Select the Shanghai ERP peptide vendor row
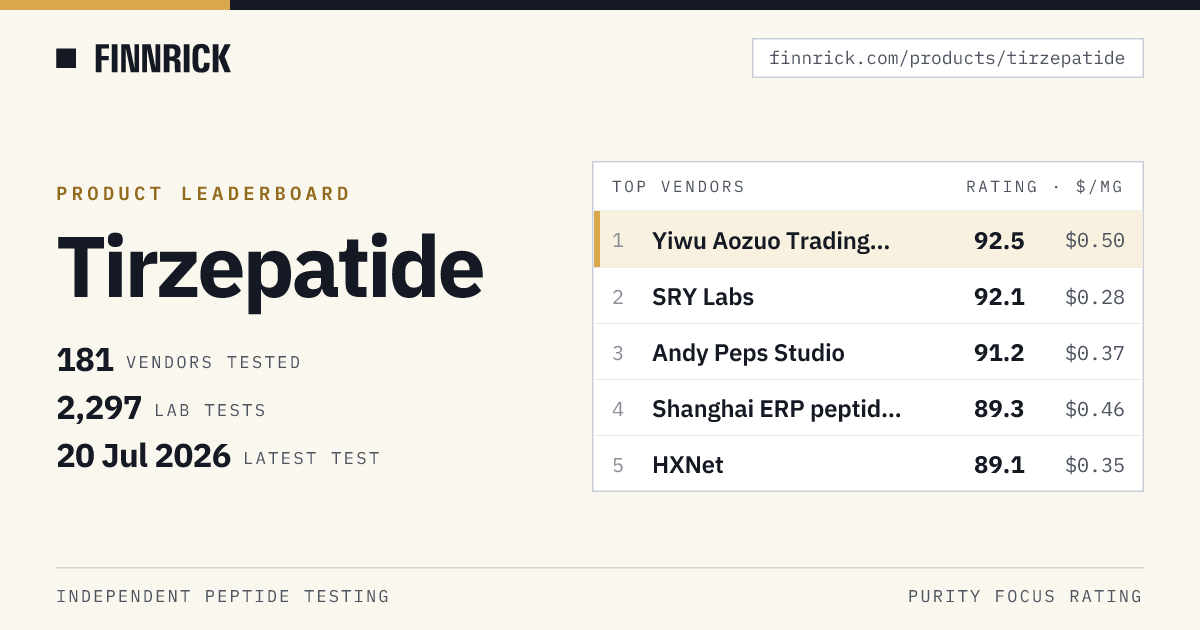 (868, 408)
